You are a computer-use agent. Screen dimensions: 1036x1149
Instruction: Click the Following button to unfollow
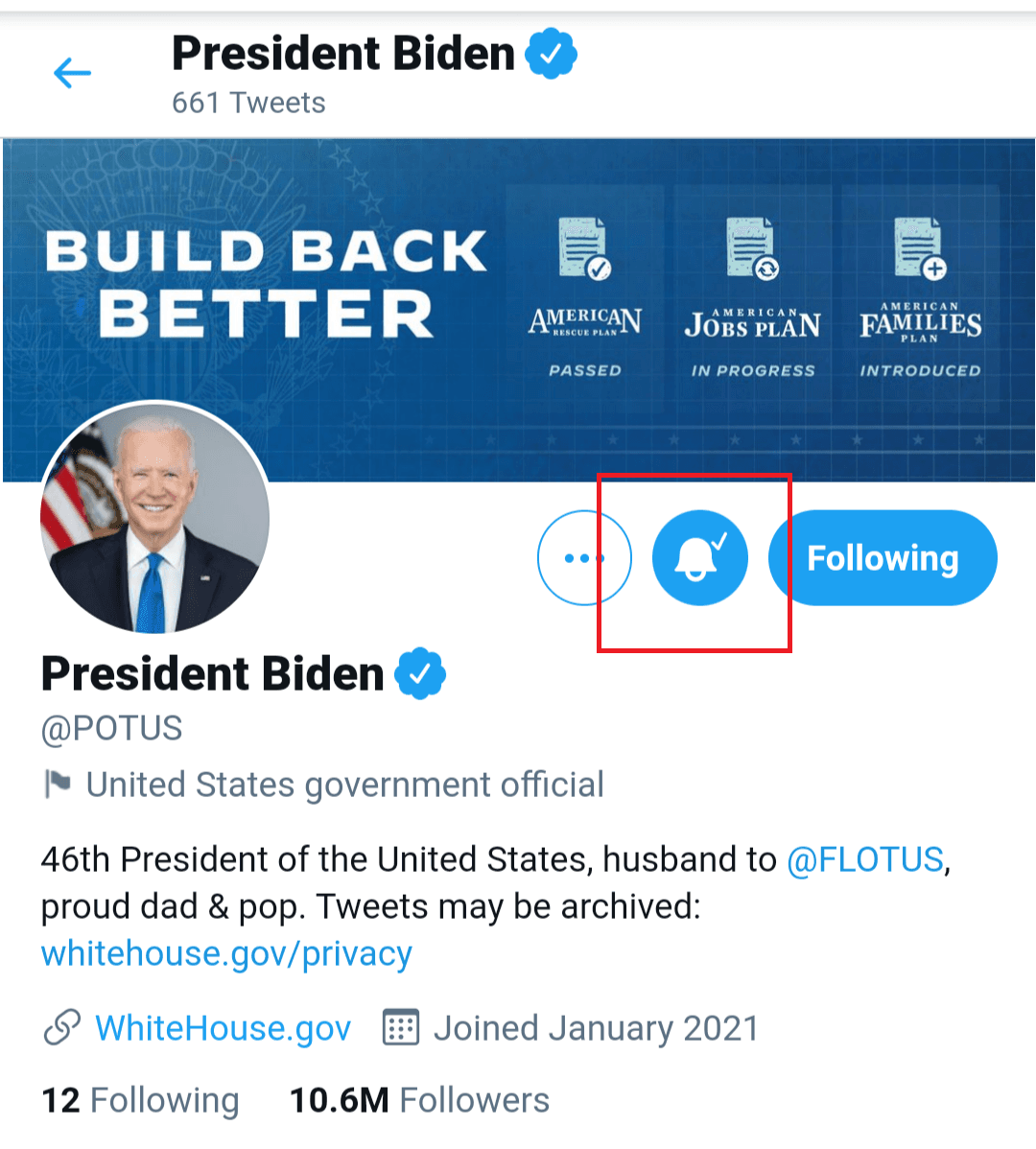coord(883,557)
